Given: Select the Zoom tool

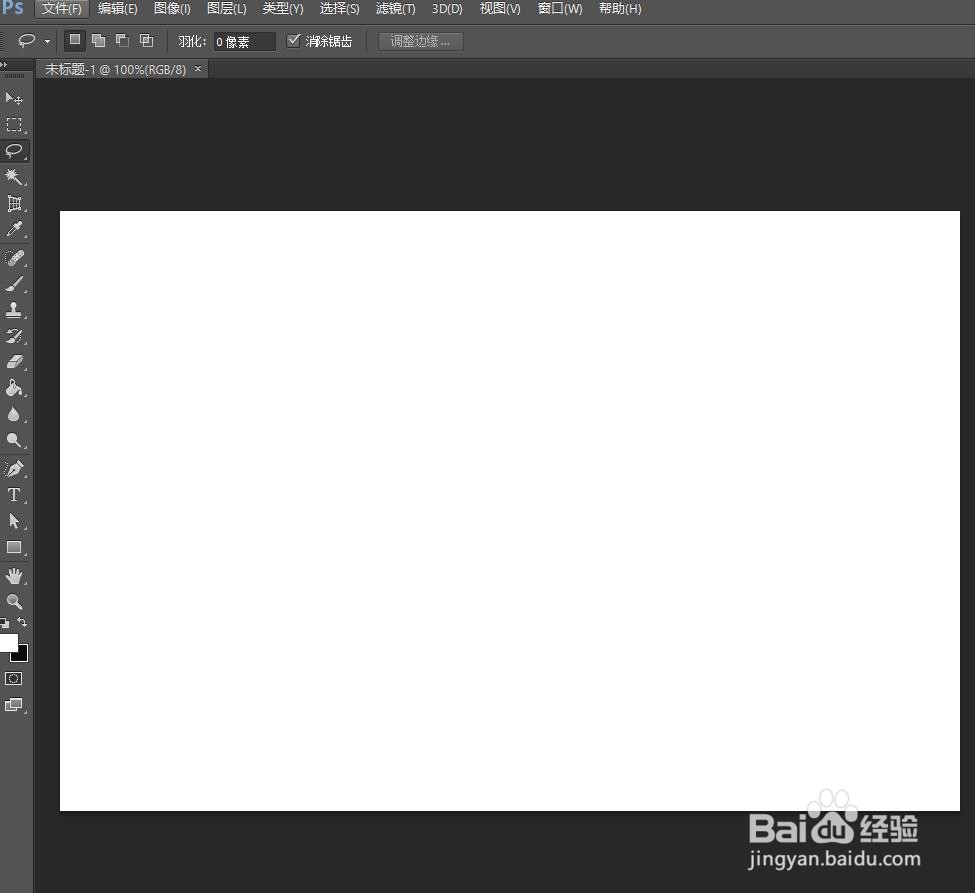Looking at the screenshot, I should [14, 601].
